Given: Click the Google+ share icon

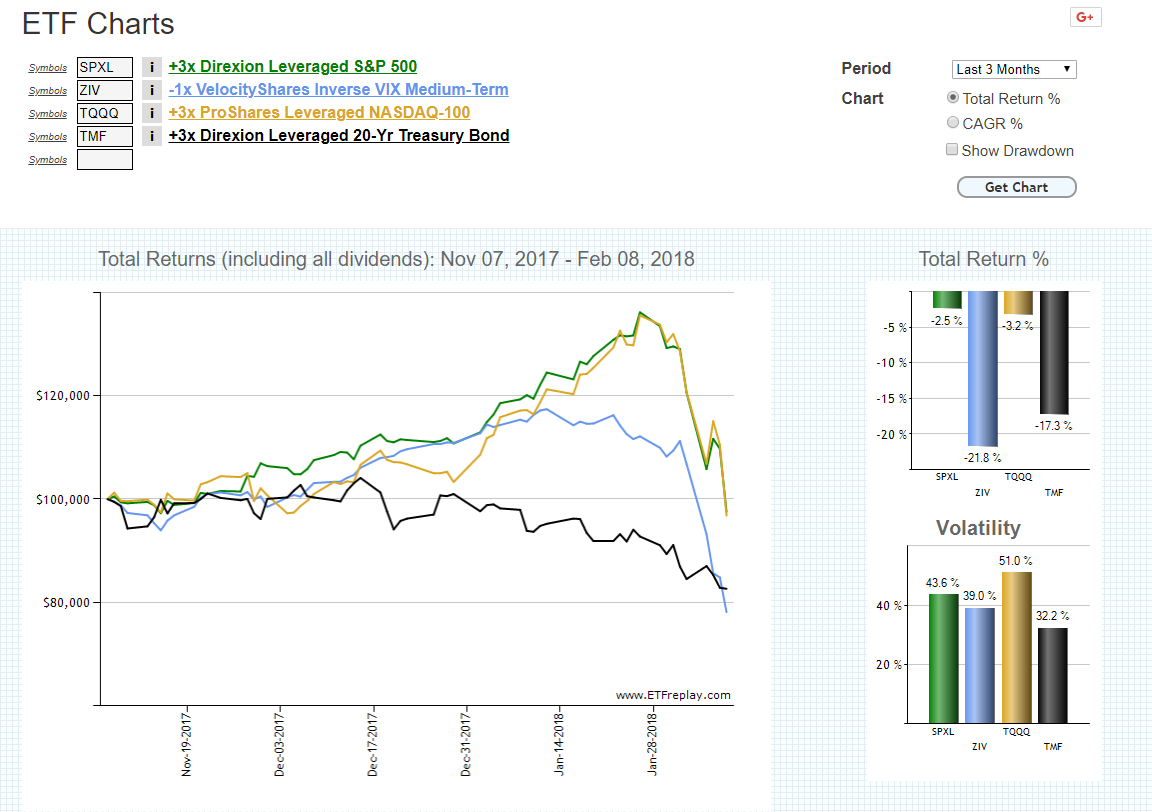Looking at the screenshot, I should (1085, 18).
